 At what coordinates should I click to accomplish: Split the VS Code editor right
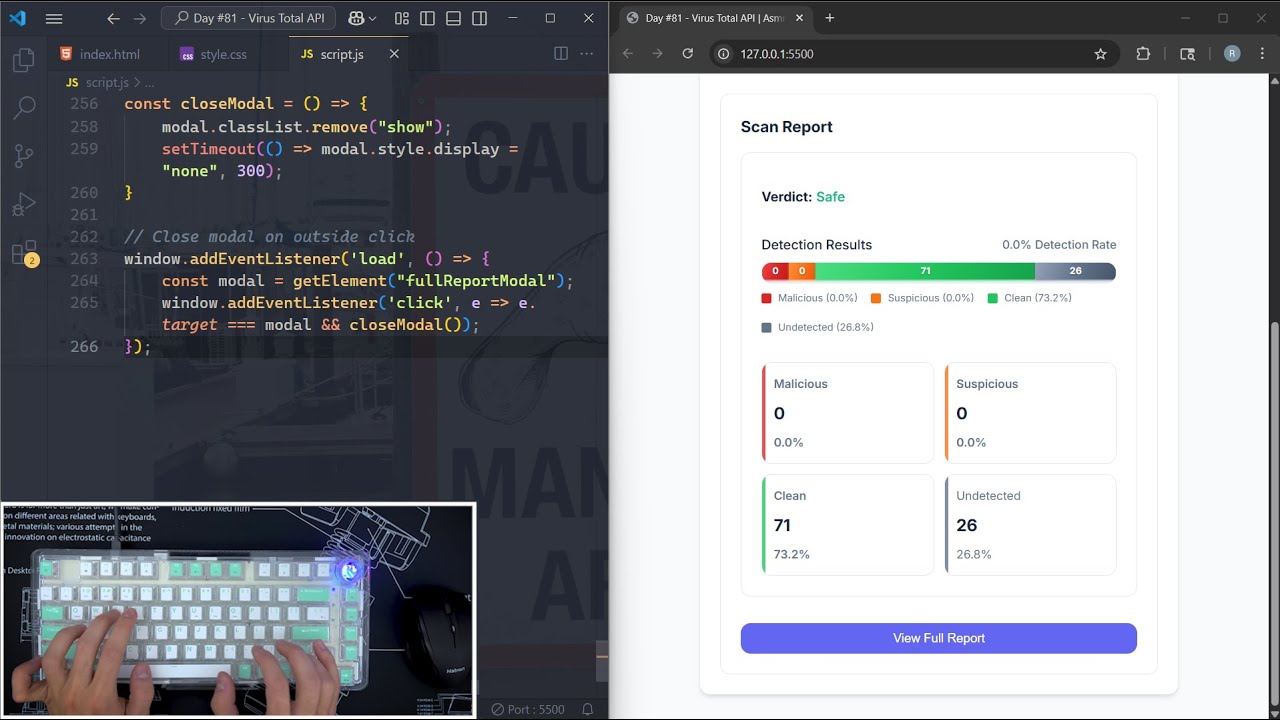click(561, 54)
